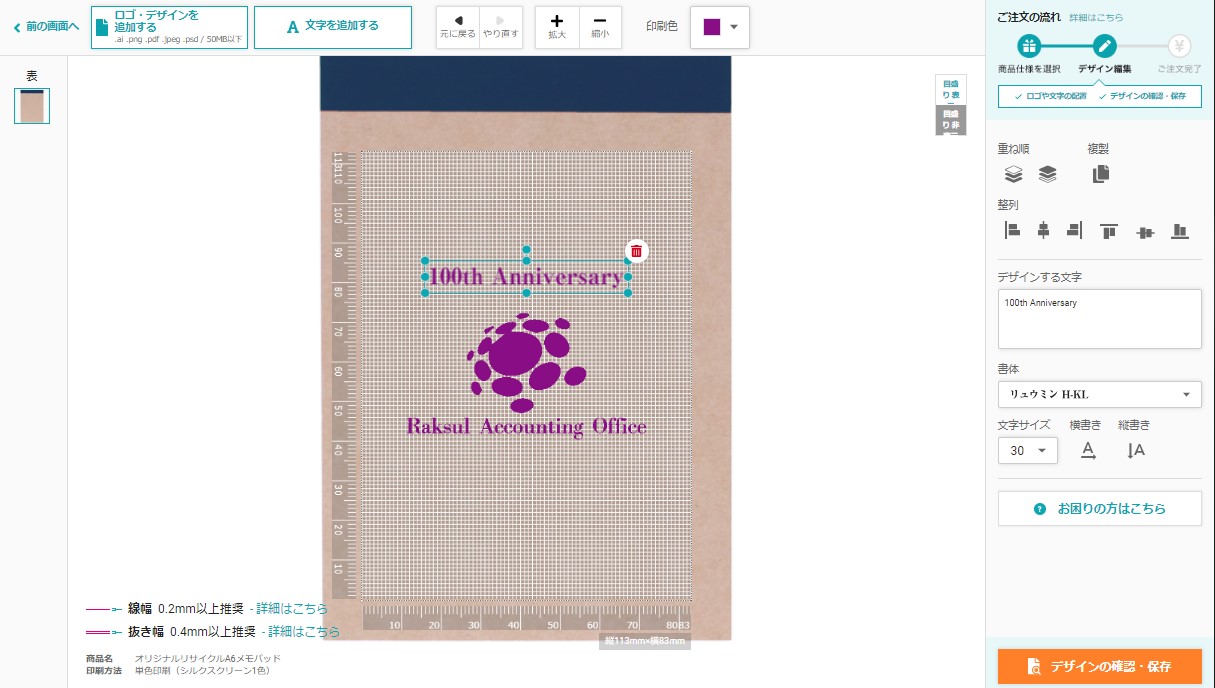Center the selected object horizontally
The height and width of the screenshot is (688, 1215).
coord(1043,231)
